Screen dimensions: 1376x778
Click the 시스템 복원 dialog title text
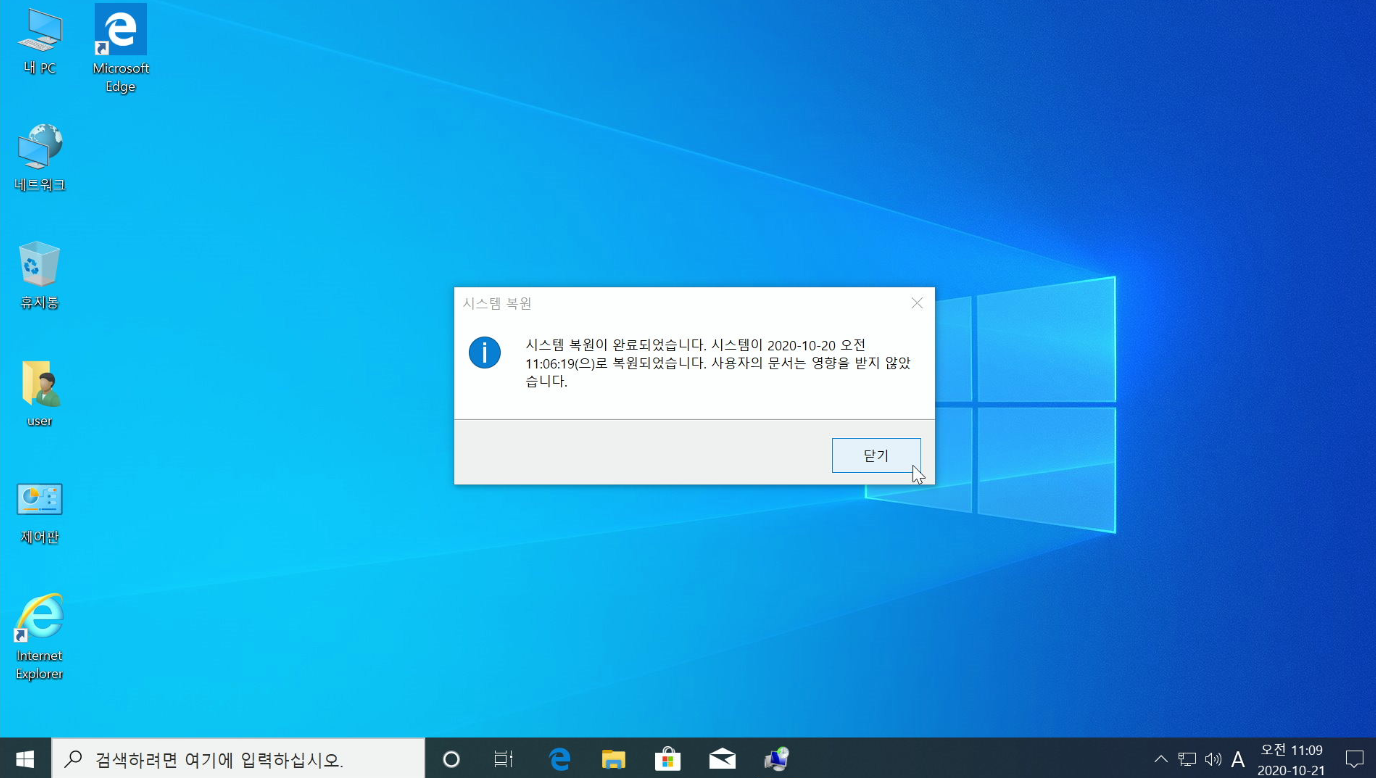point(497,303)
